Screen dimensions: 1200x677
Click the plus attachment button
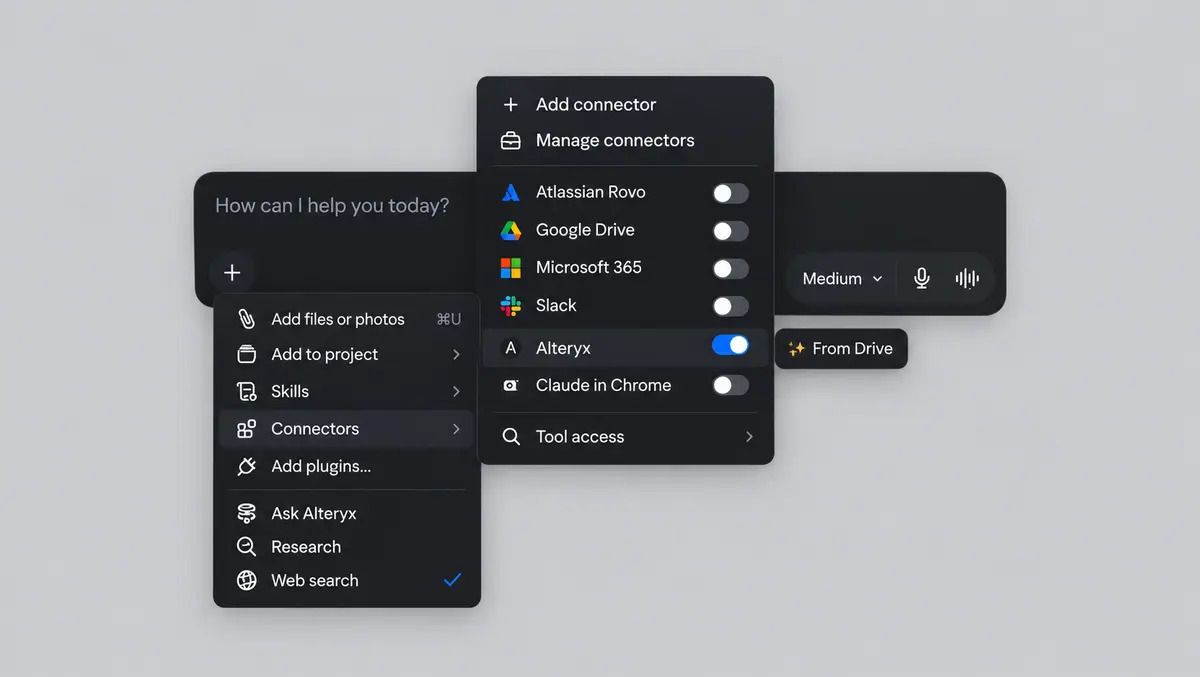click(x=232, y=272)
